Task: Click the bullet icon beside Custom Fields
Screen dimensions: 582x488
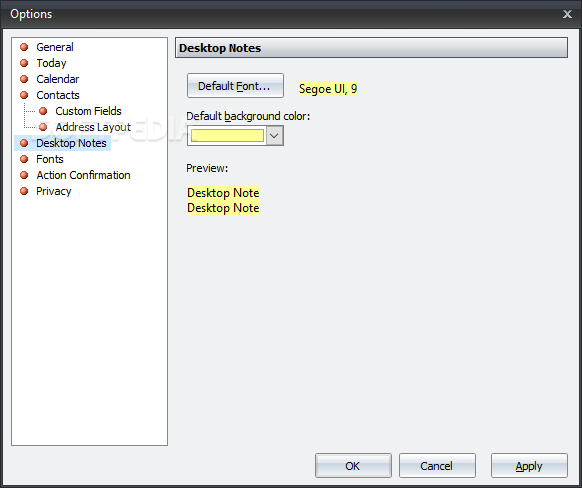Action: click(x=43, y=111)
